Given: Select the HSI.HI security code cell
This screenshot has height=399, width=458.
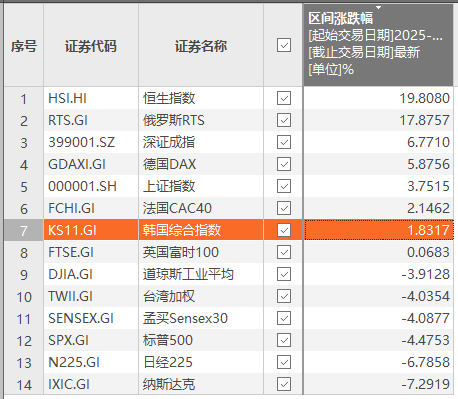Looking at the screenshot, I should [x=91, y=98].
